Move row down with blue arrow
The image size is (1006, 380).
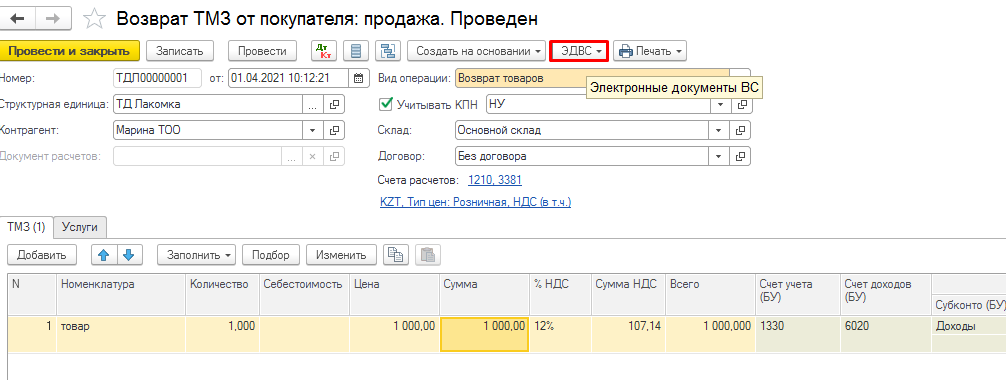point(129,255)
